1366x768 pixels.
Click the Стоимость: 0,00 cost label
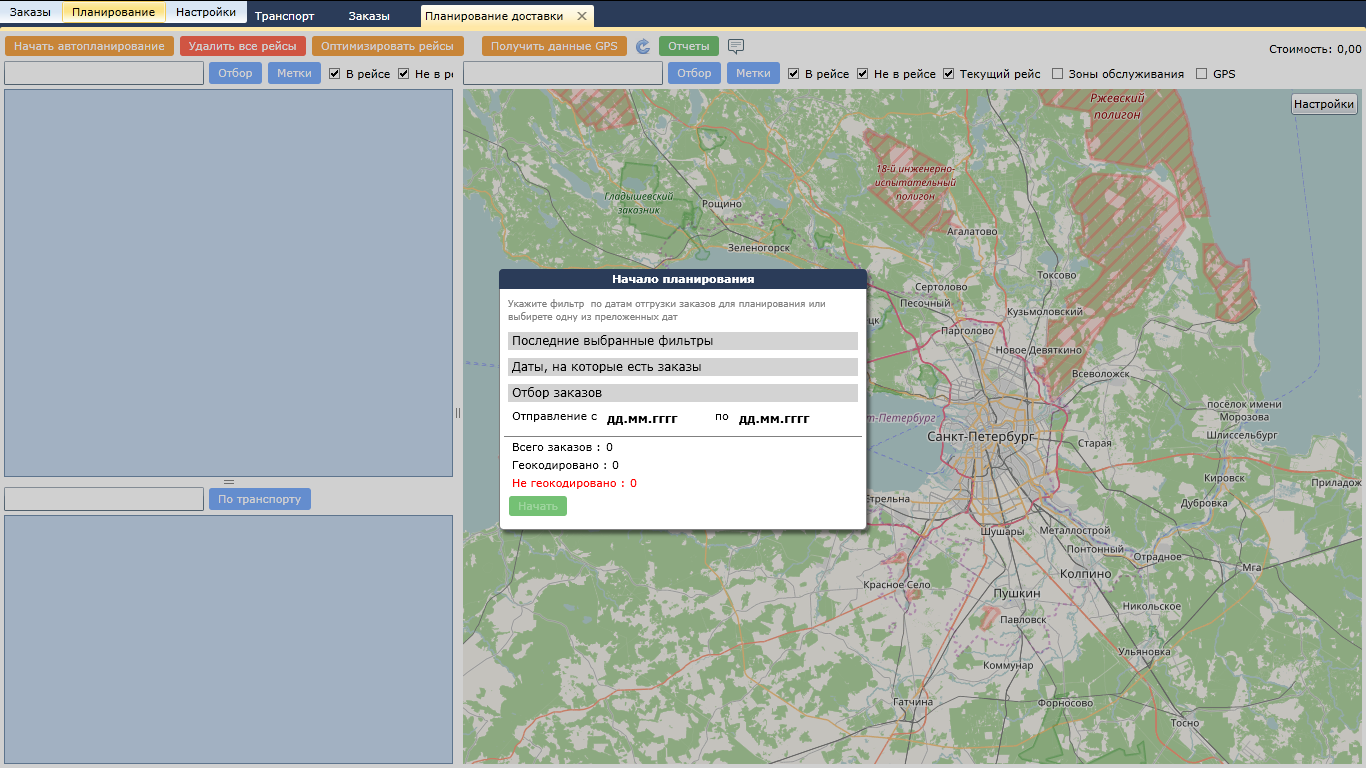pyautogui.click(x=1315, y=49)
